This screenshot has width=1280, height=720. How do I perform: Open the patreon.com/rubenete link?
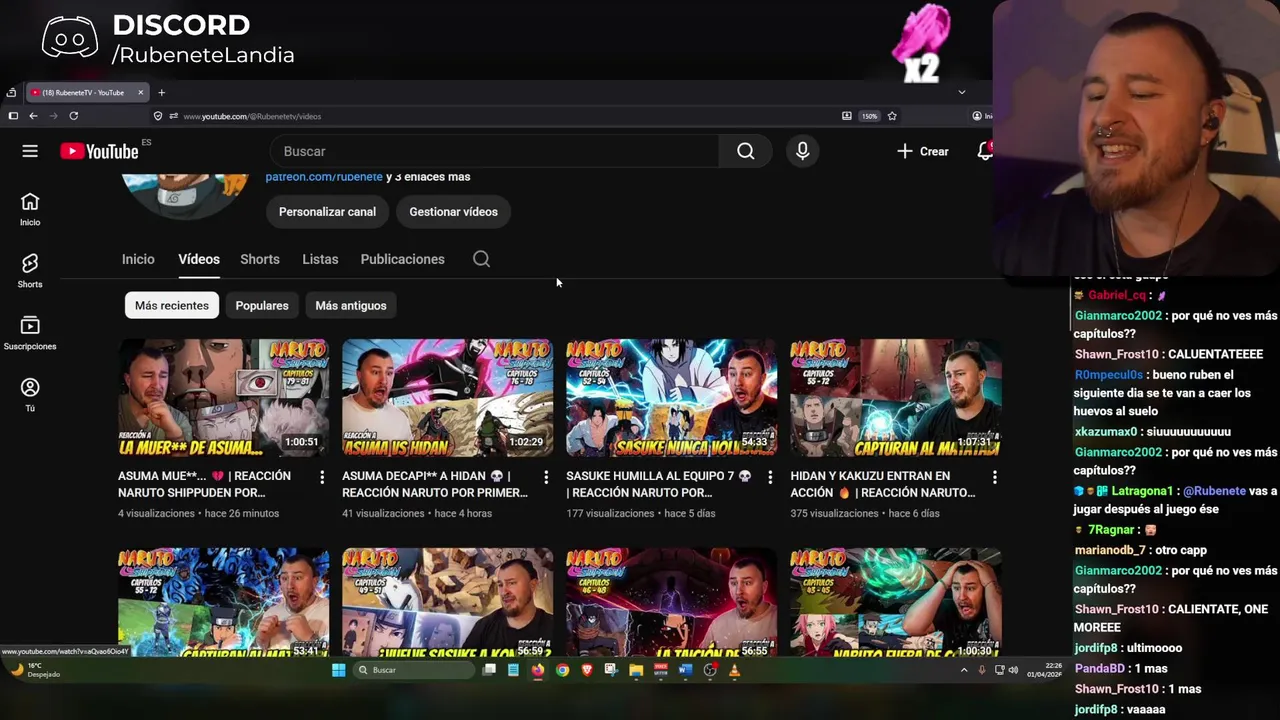pos(324,177)
